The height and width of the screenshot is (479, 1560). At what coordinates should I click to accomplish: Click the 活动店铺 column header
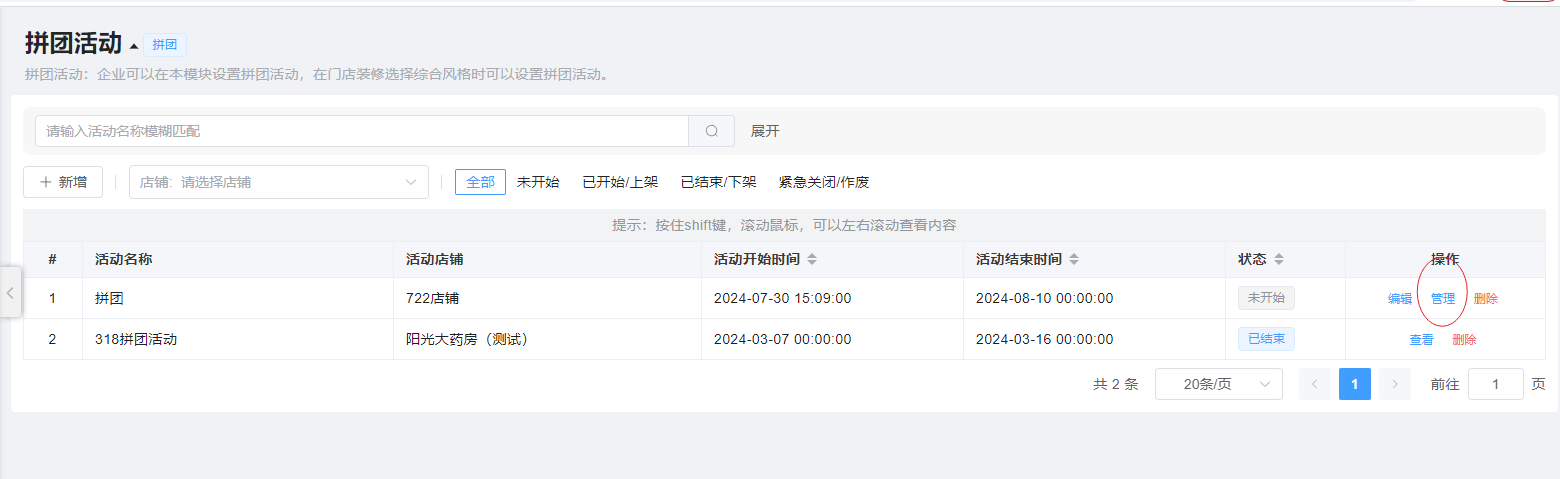(x=434, y=259)
